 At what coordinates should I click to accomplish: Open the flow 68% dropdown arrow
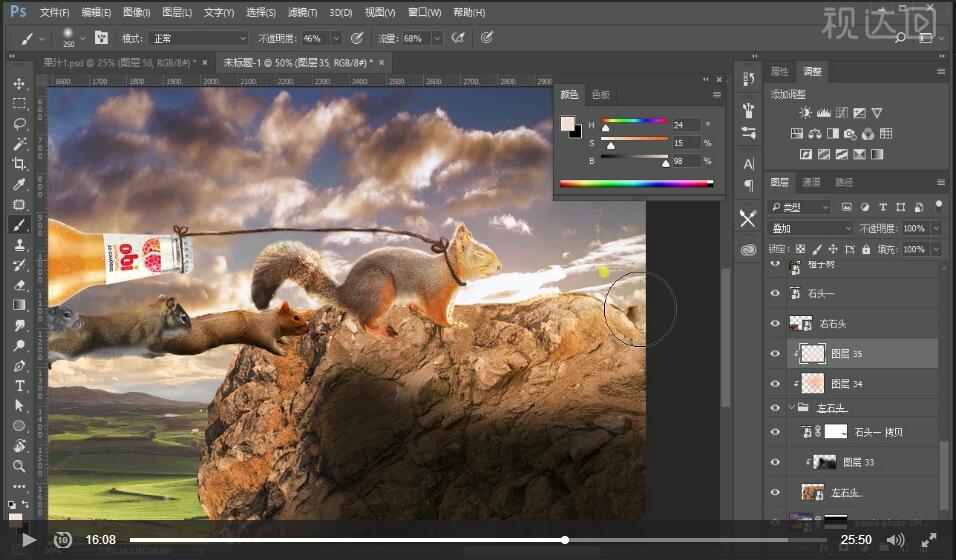pyautogui.click(x=437, y=38)
